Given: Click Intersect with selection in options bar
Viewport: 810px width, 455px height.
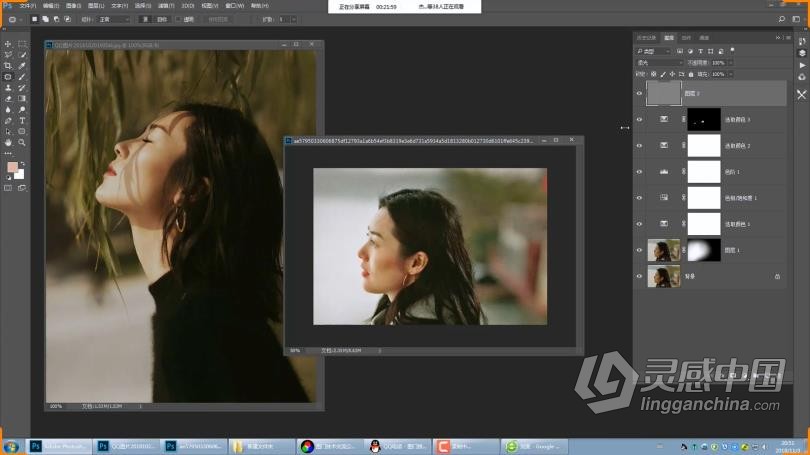Looking at the screenshot, I should click(67, 19).
